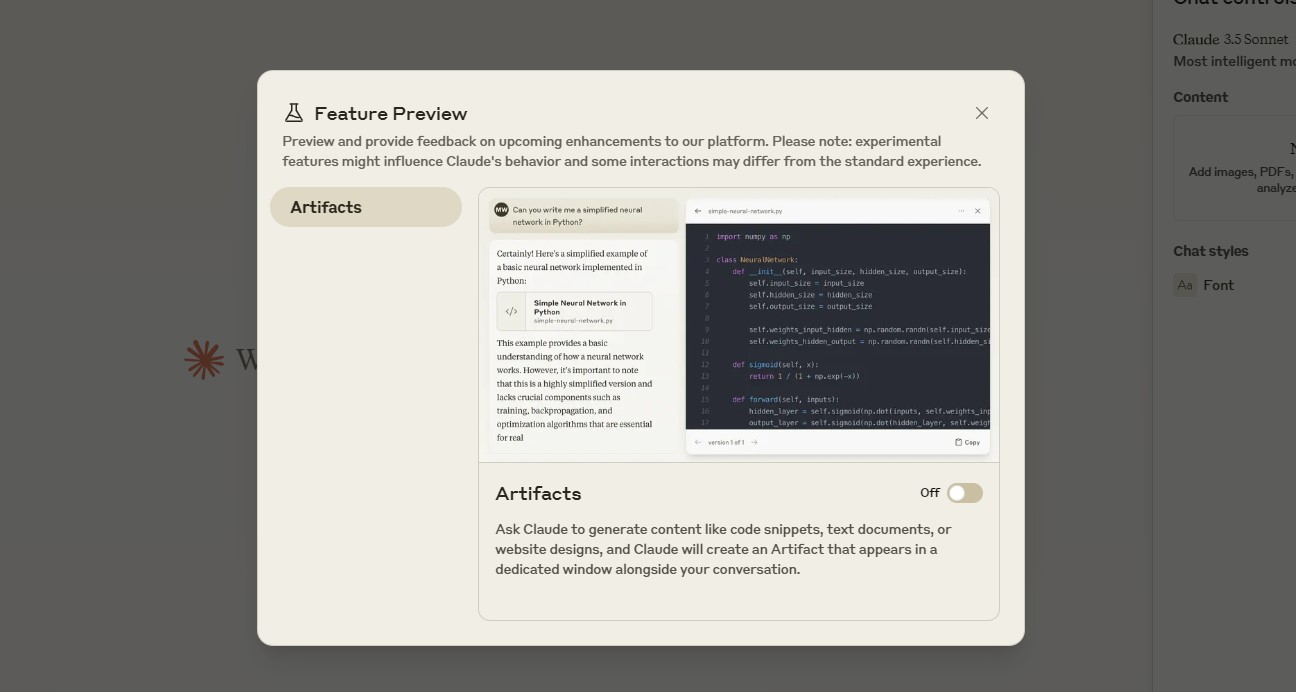Click the code brackets icon on artifact card
Viewport: 1296px width, 692px height.
(511, 311)
